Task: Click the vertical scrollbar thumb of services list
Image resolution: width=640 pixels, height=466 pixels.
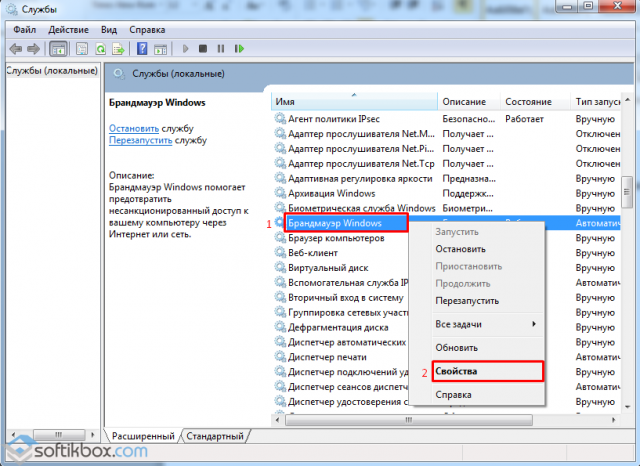Action: tap(627, 192)
